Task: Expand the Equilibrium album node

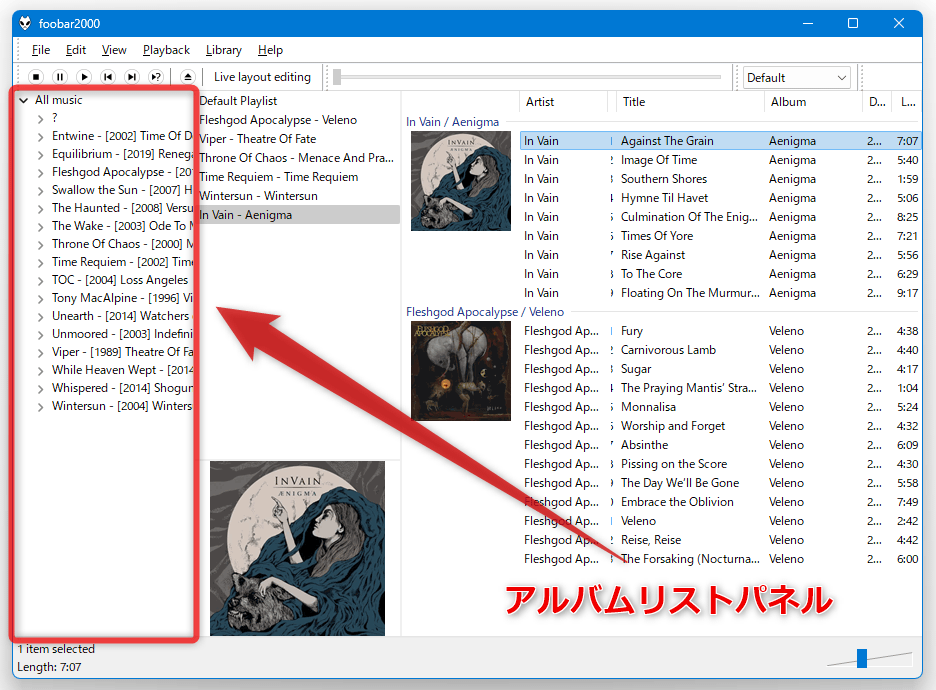Action: click(x=41, y=155)
